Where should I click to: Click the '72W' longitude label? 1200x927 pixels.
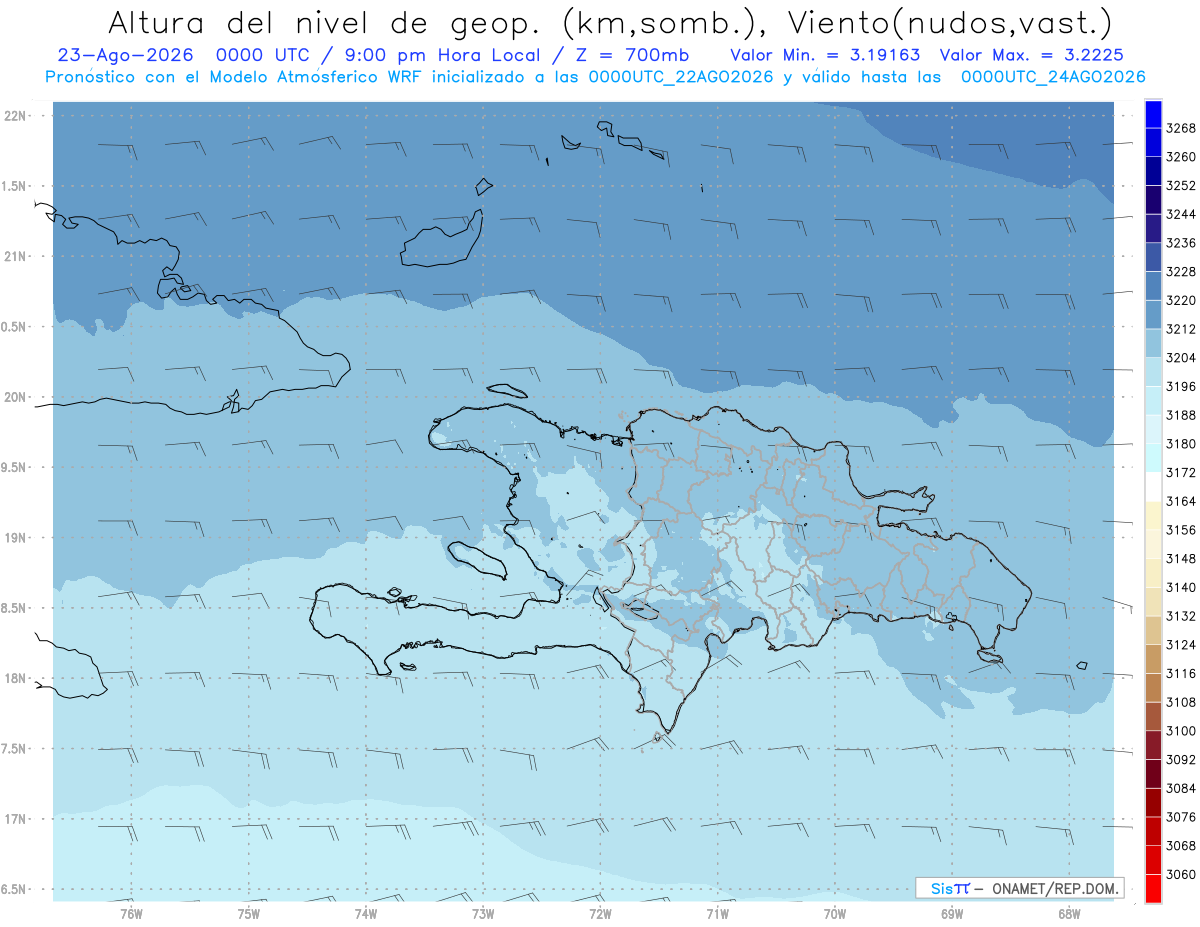(x=600, y=913)
